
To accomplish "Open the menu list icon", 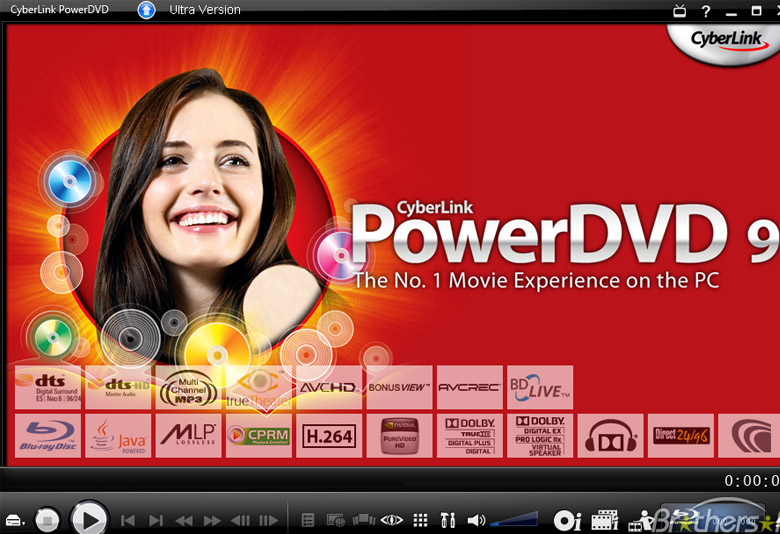I will (x=308, y=520).
